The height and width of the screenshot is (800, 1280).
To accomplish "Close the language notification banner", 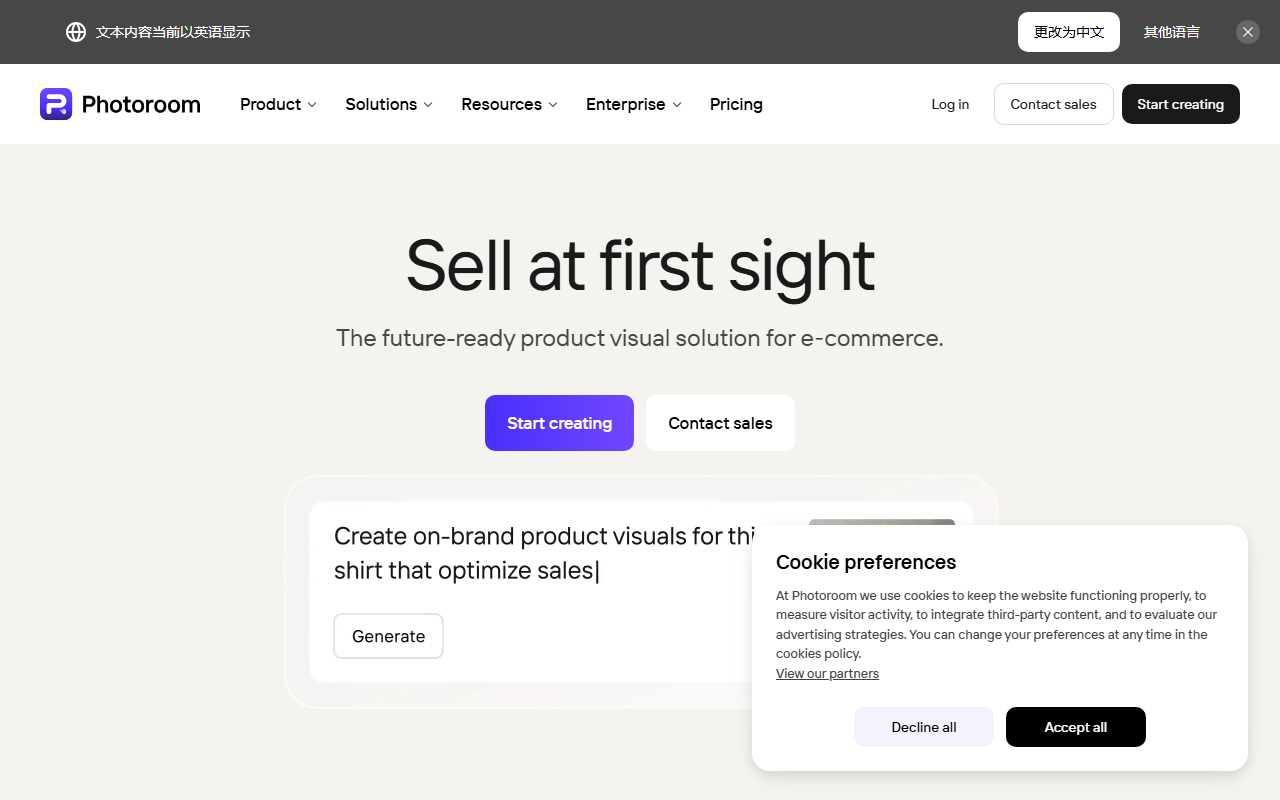I will 1248,32.
